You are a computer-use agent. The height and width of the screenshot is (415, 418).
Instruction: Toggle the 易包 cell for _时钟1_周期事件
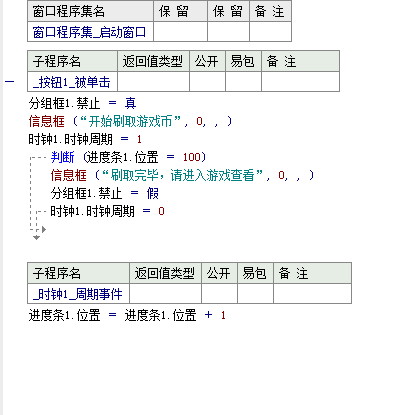255,294
